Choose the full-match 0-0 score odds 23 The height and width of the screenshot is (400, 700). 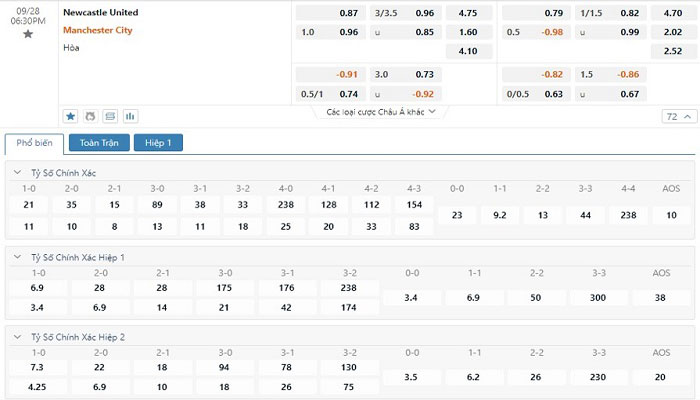tap(457, 215)
